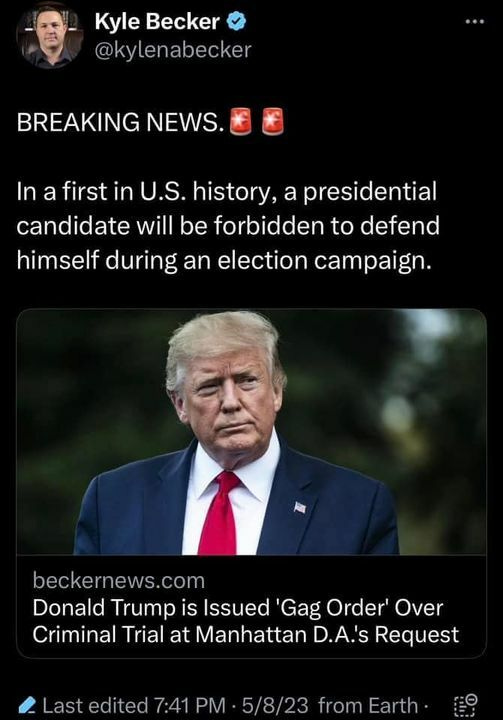
Task: Open the three-dot more options menu
Action: (475, 22)
